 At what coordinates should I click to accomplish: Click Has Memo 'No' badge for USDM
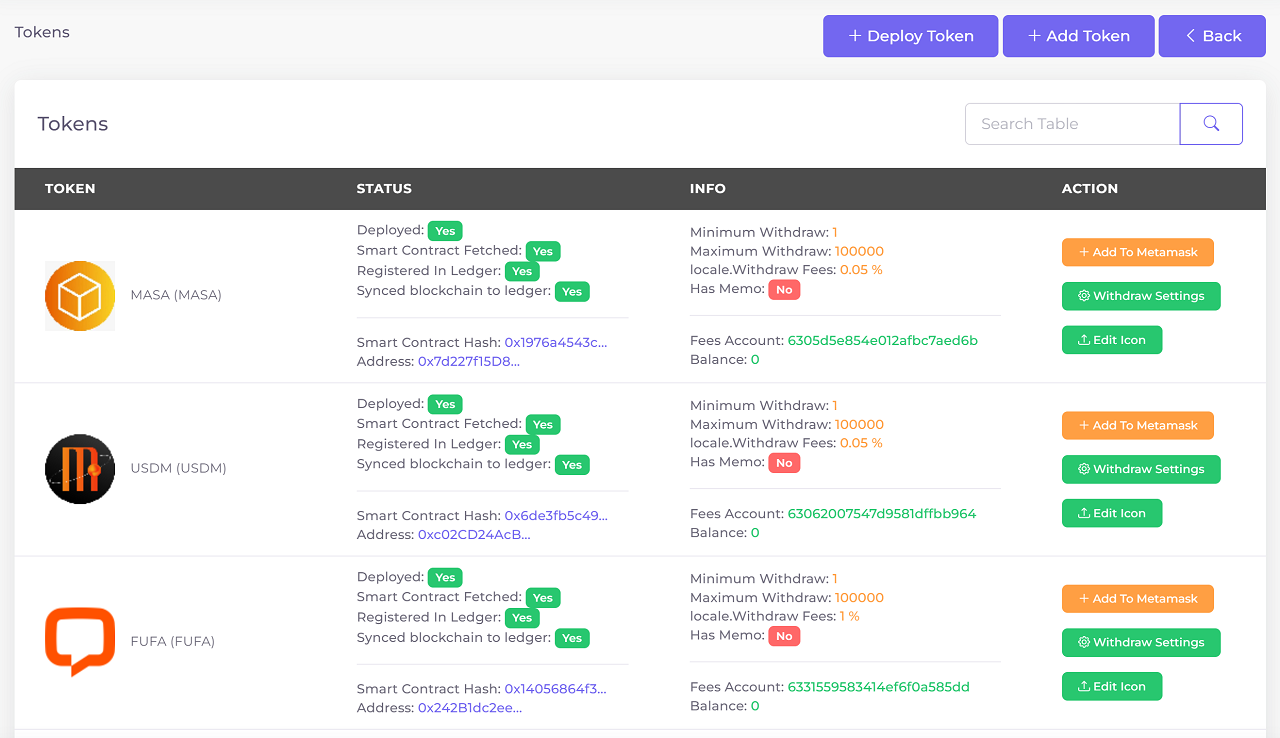click(784, 463)
